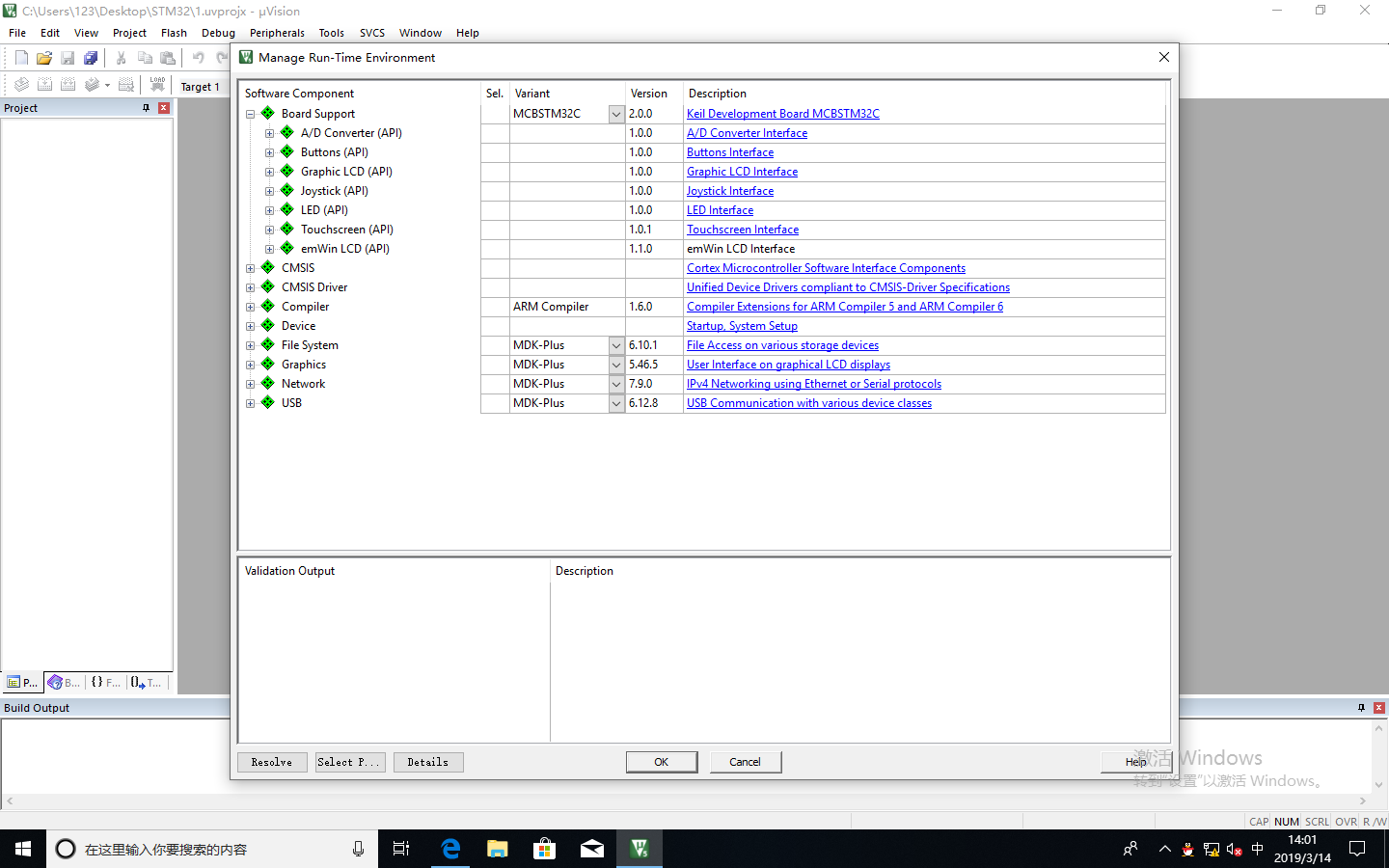Switch to the Functions tab in Project panel
The image size is (1389, 868).
tap(106, 682)
